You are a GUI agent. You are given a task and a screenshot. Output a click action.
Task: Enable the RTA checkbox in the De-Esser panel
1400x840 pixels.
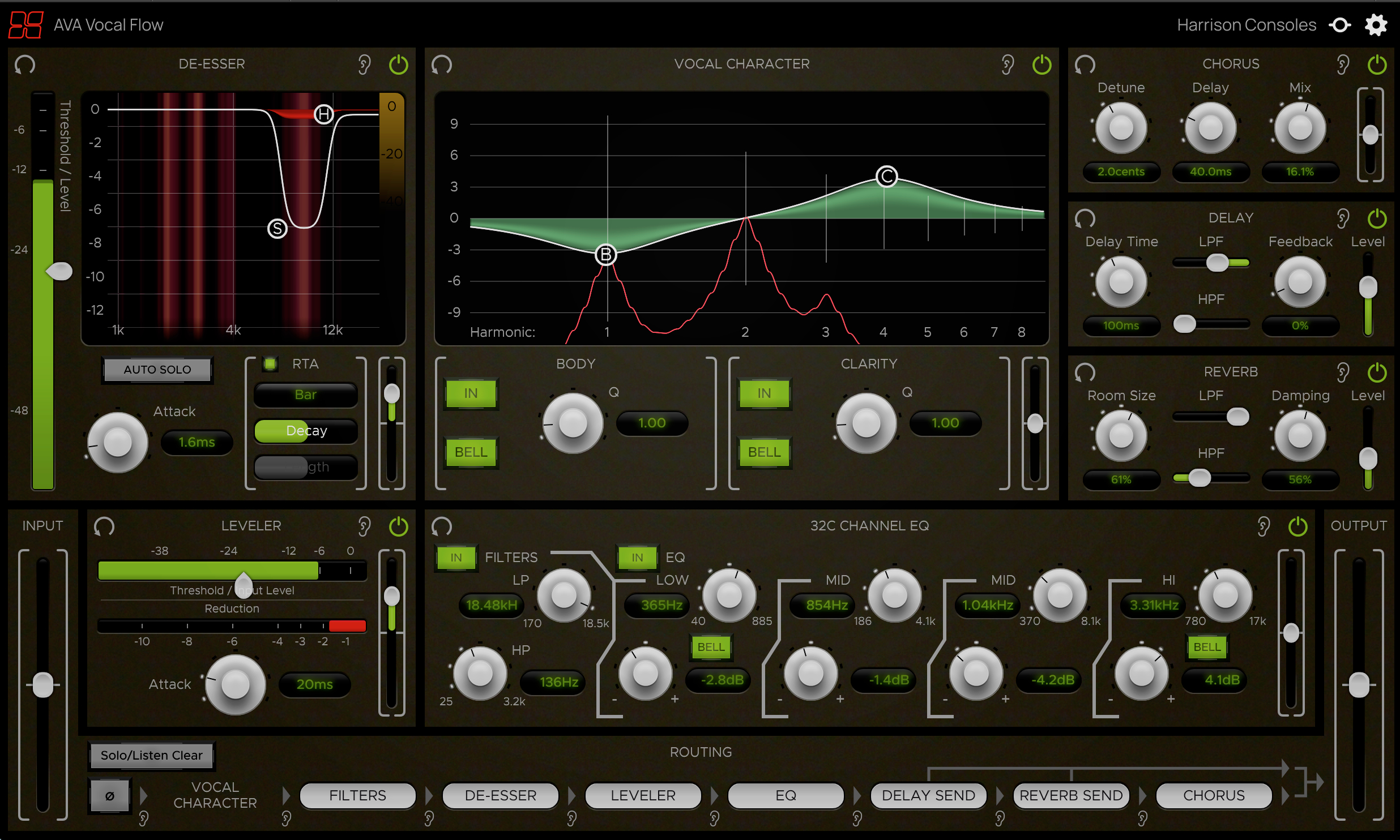click(270, 364)
